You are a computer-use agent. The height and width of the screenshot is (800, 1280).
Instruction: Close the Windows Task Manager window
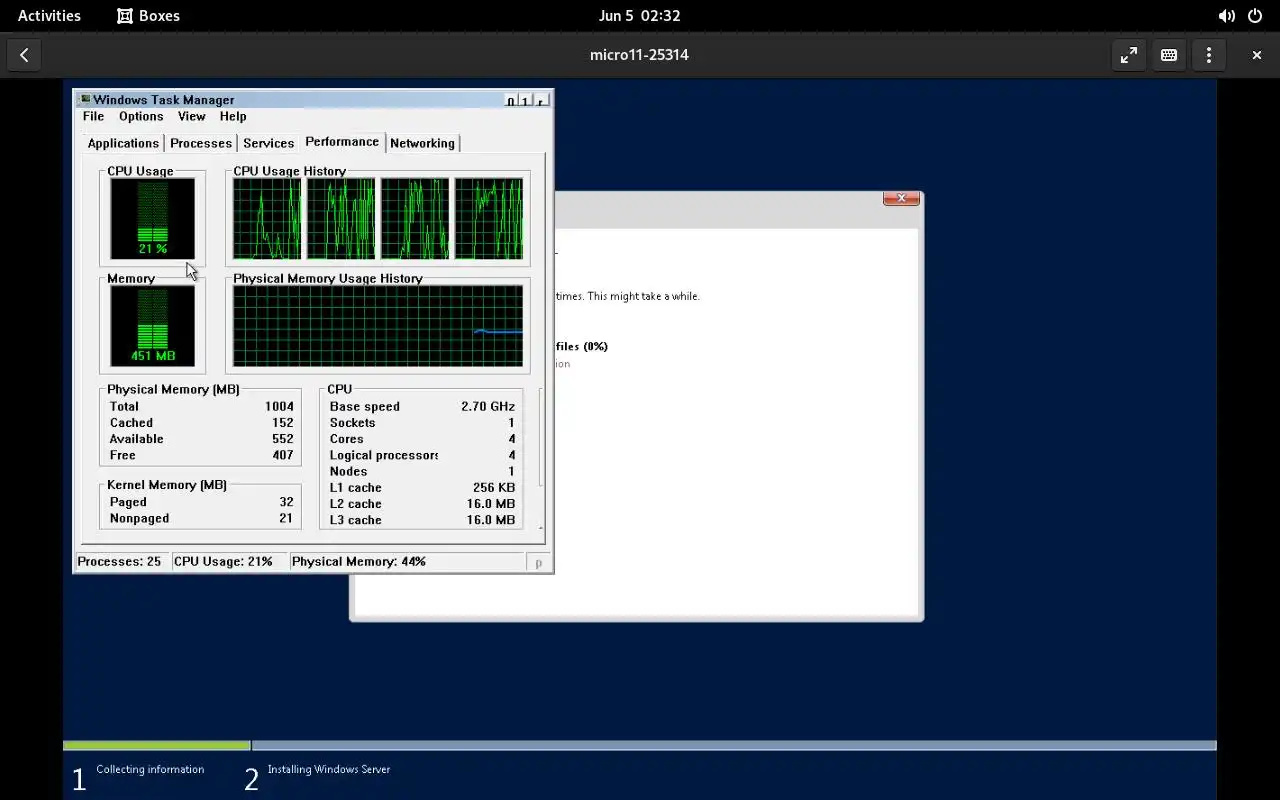pos(540,101)
